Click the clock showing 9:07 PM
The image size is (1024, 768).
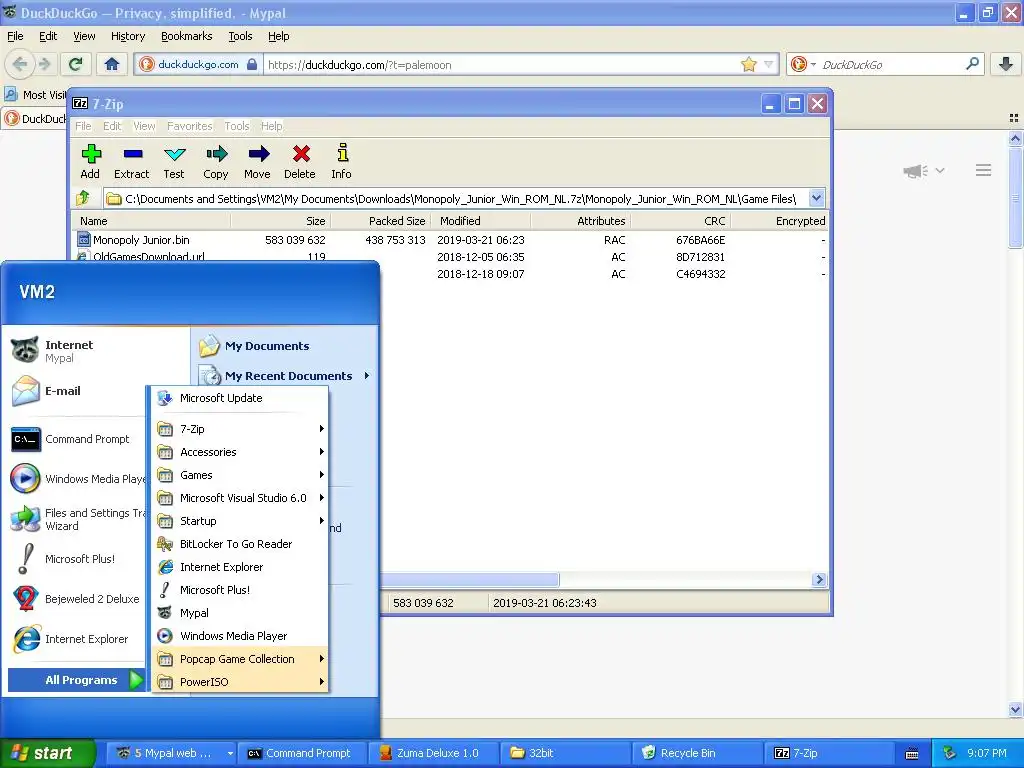coord(986,753)
